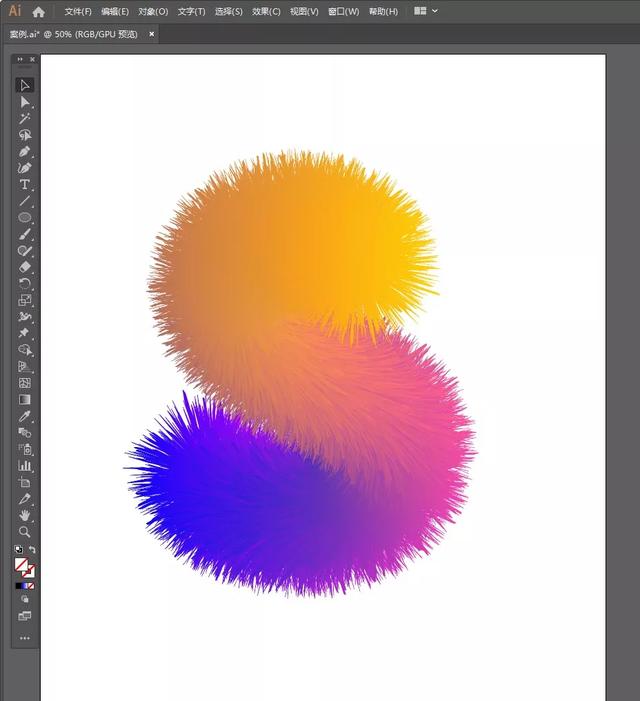The height and width of the screenshot is (701, 640).
Task: Select the Gradient tool
Action: 25,400
